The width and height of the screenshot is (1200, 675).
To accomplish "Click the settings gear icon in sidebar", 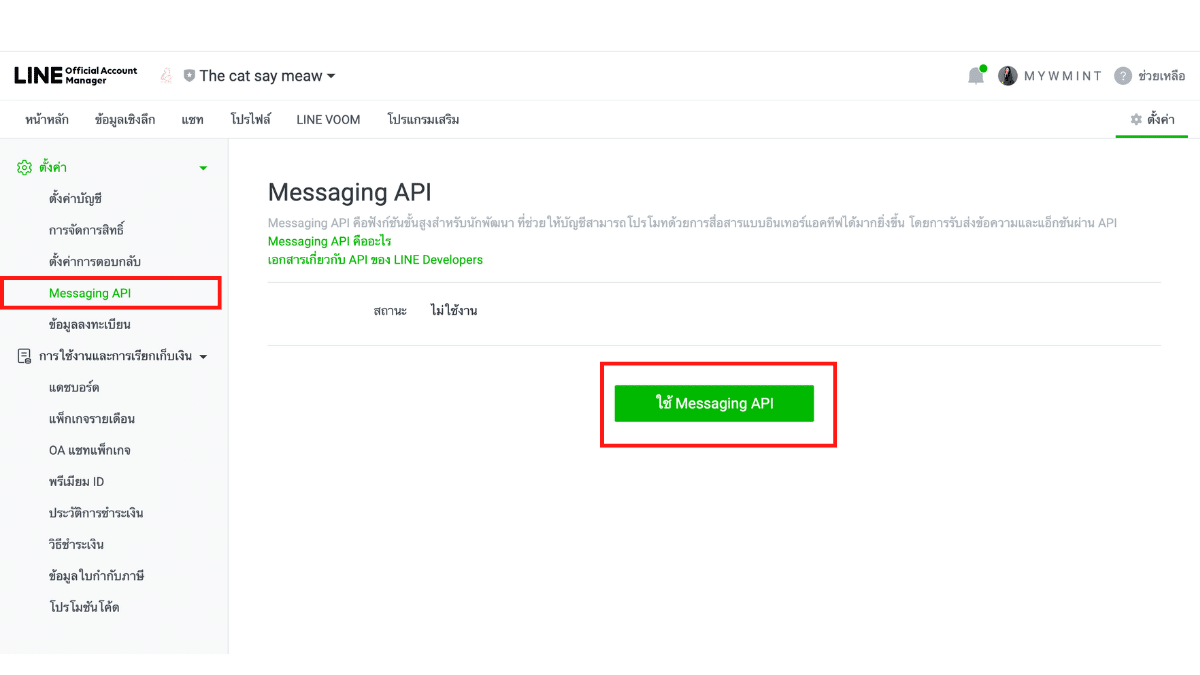I will [25, 168].
